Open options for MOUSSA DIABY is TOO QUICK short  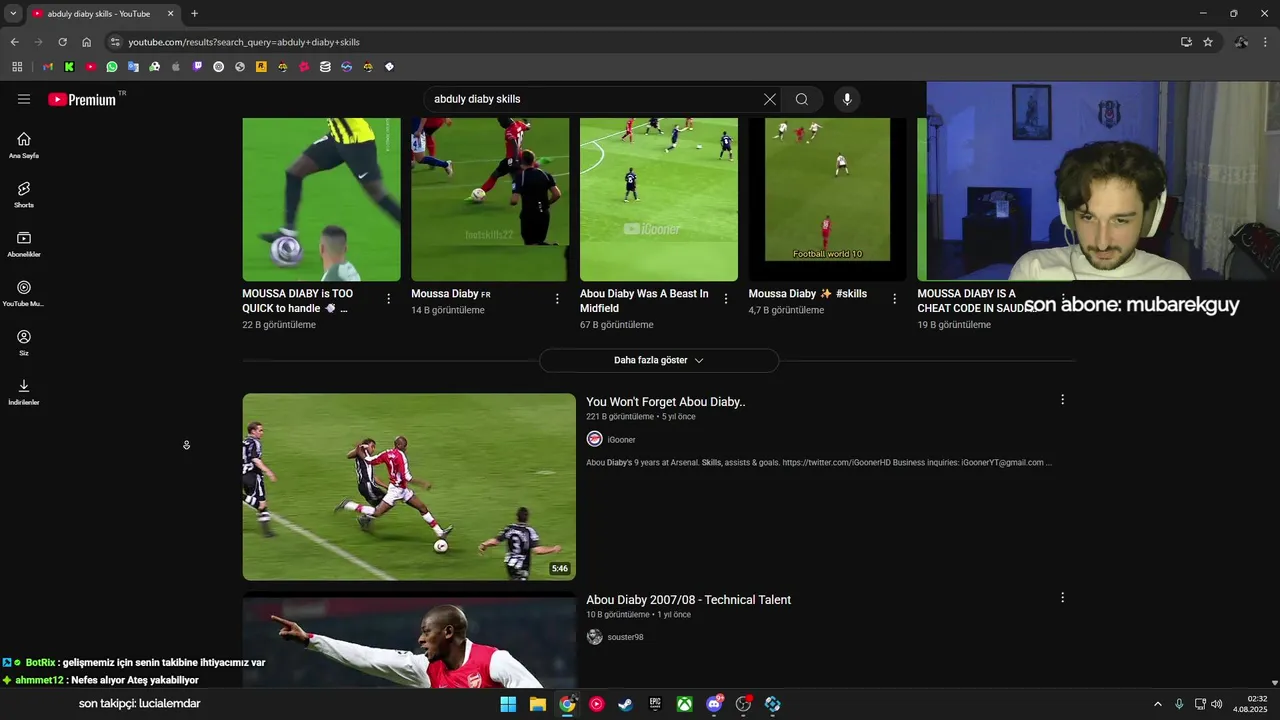[x=389, y=299]
